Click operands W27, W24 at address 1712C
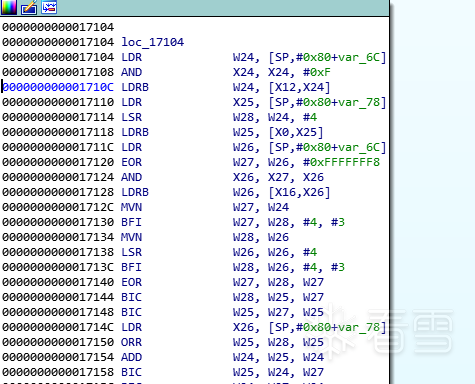Image resolution: width=475 pixels, height=384 pixels. (261, 207)
